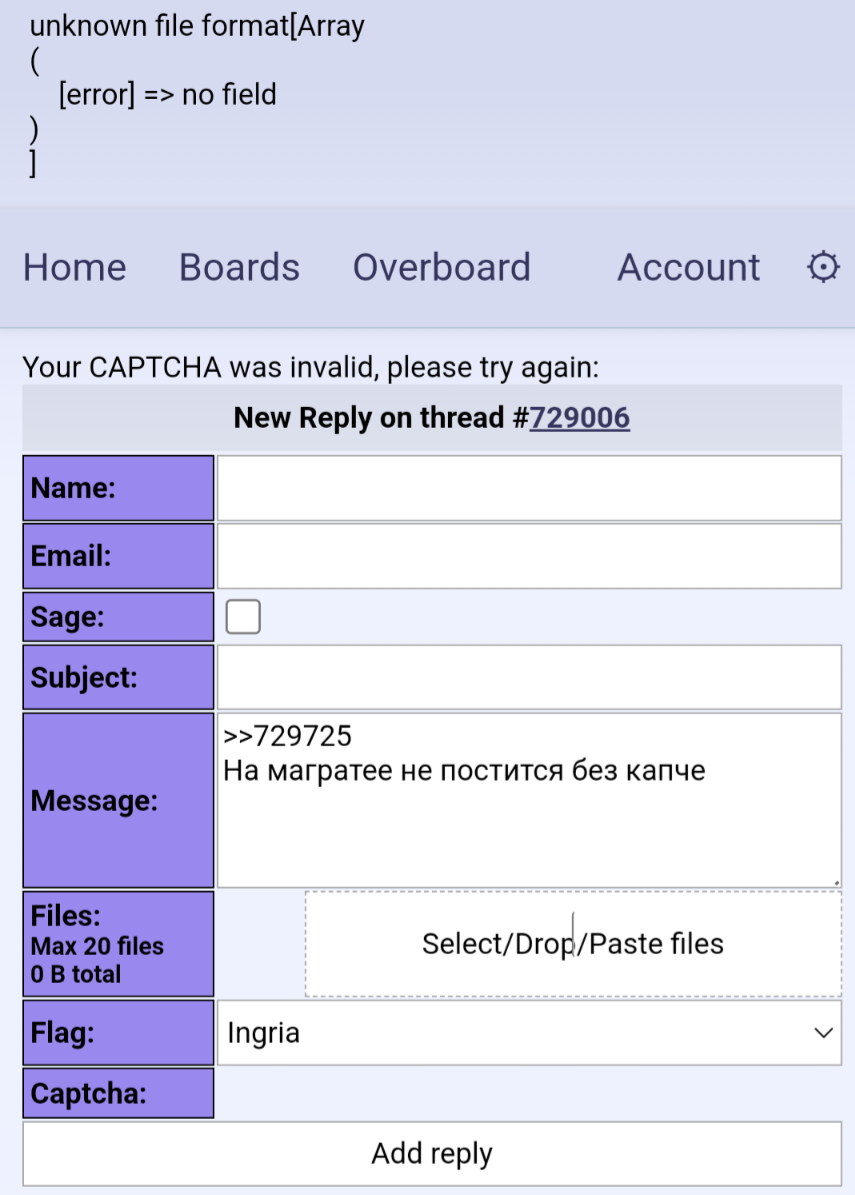This screenshot has height=1195, width=855.
Task: Focus the Email input field
Action: click(x=530, y=556)
